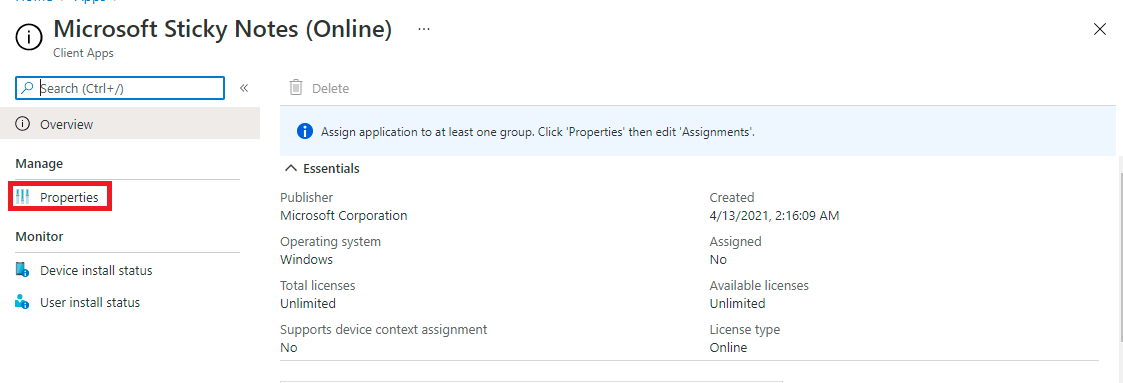Click the large app info icon beside title
The width and height of the screenshot is (1123, 383).
(x=29, y=35)
